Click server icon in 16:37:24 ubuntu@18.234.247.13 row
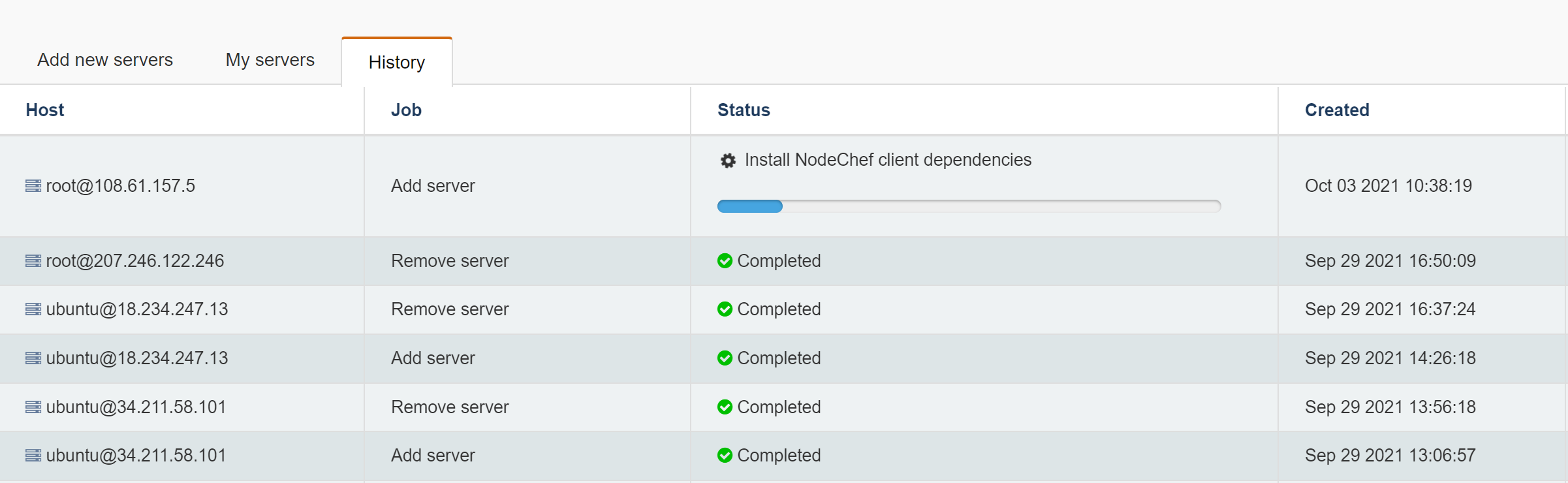 (x=33, y=309)
